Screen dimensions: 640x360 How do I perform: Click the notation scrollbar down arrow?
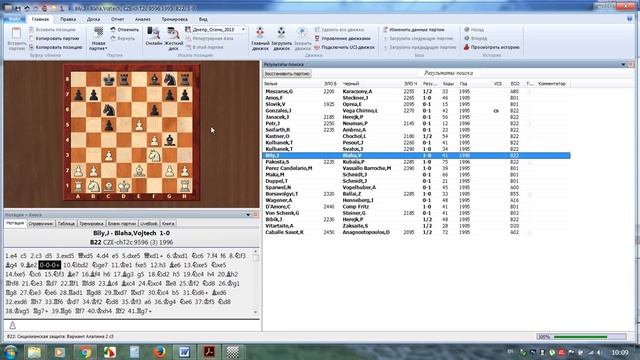pyautogui.click(x=256, y=312)
